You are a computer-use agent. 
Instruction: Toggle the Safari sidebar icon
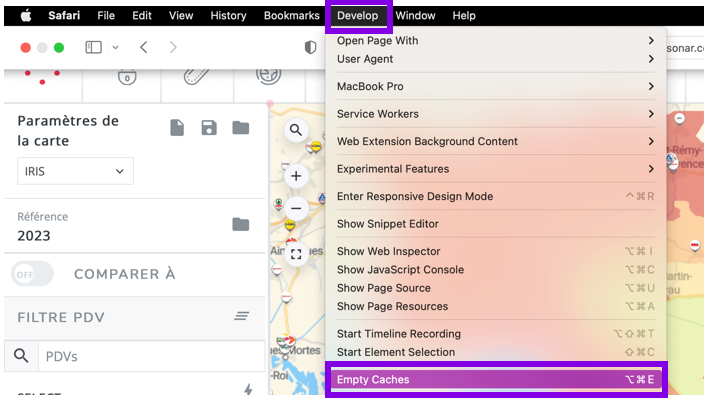(x=93, y=47)
